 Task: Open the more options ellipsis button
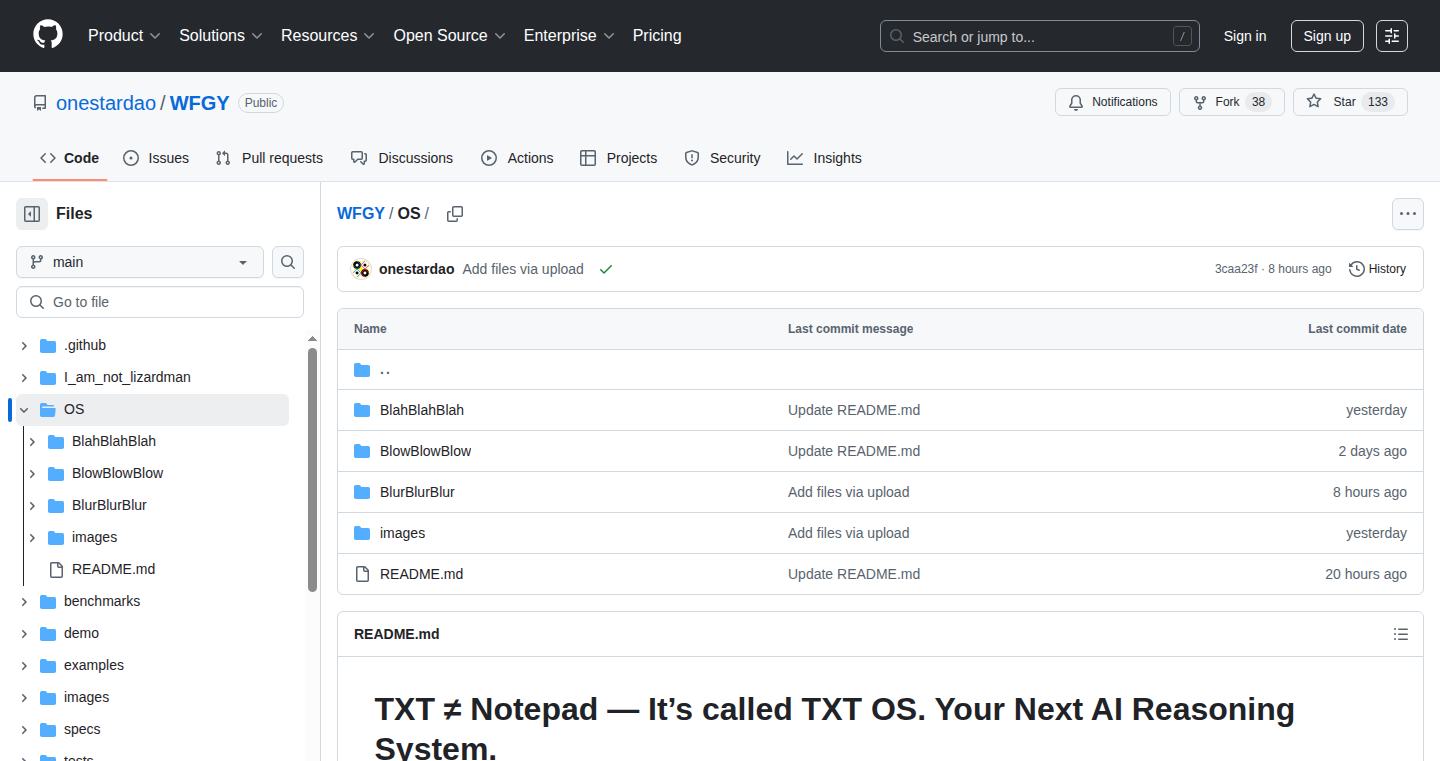(x=1408, y=214)
